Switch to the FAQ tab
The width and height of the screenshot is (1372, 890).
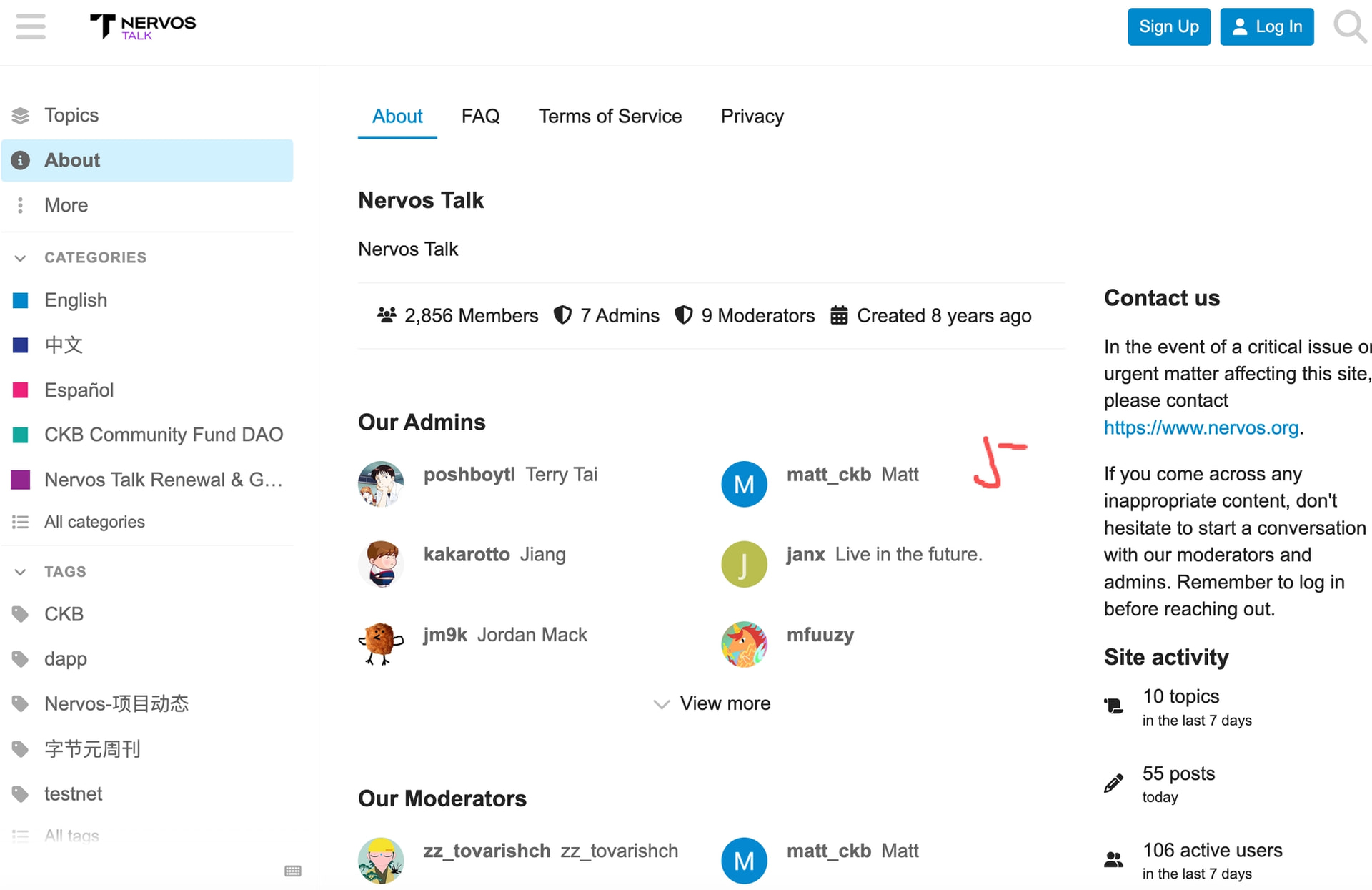480,116
